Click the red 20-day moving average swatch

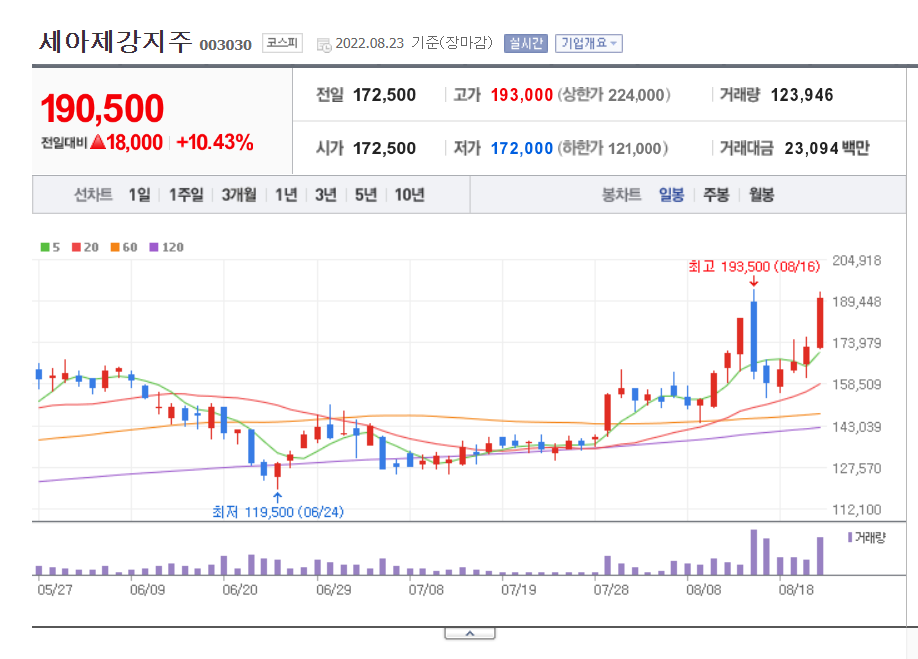(x=76, y=247)
